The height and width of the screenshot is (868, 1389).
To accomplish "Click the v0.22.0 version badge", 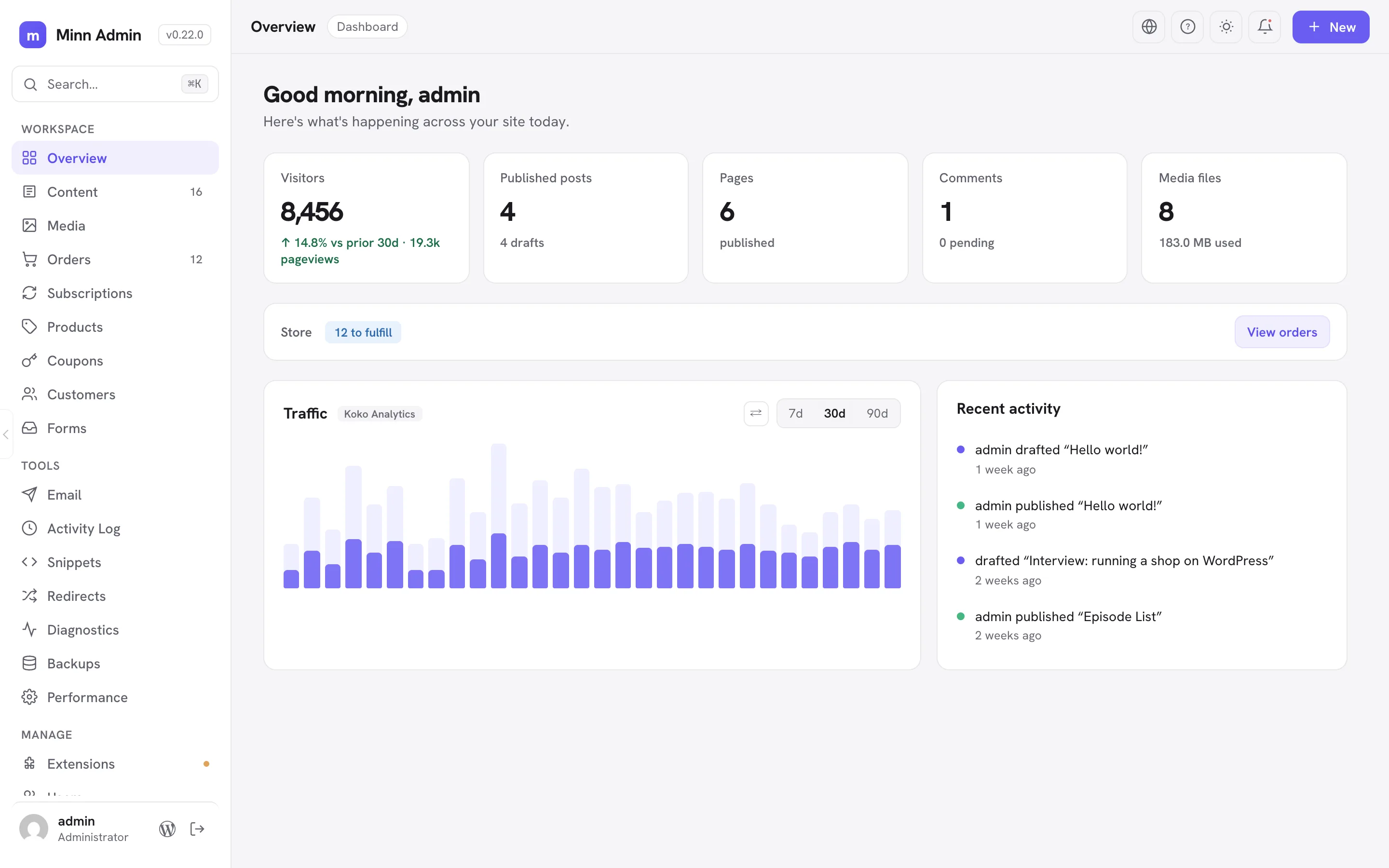I will click(x=185, y=35).
